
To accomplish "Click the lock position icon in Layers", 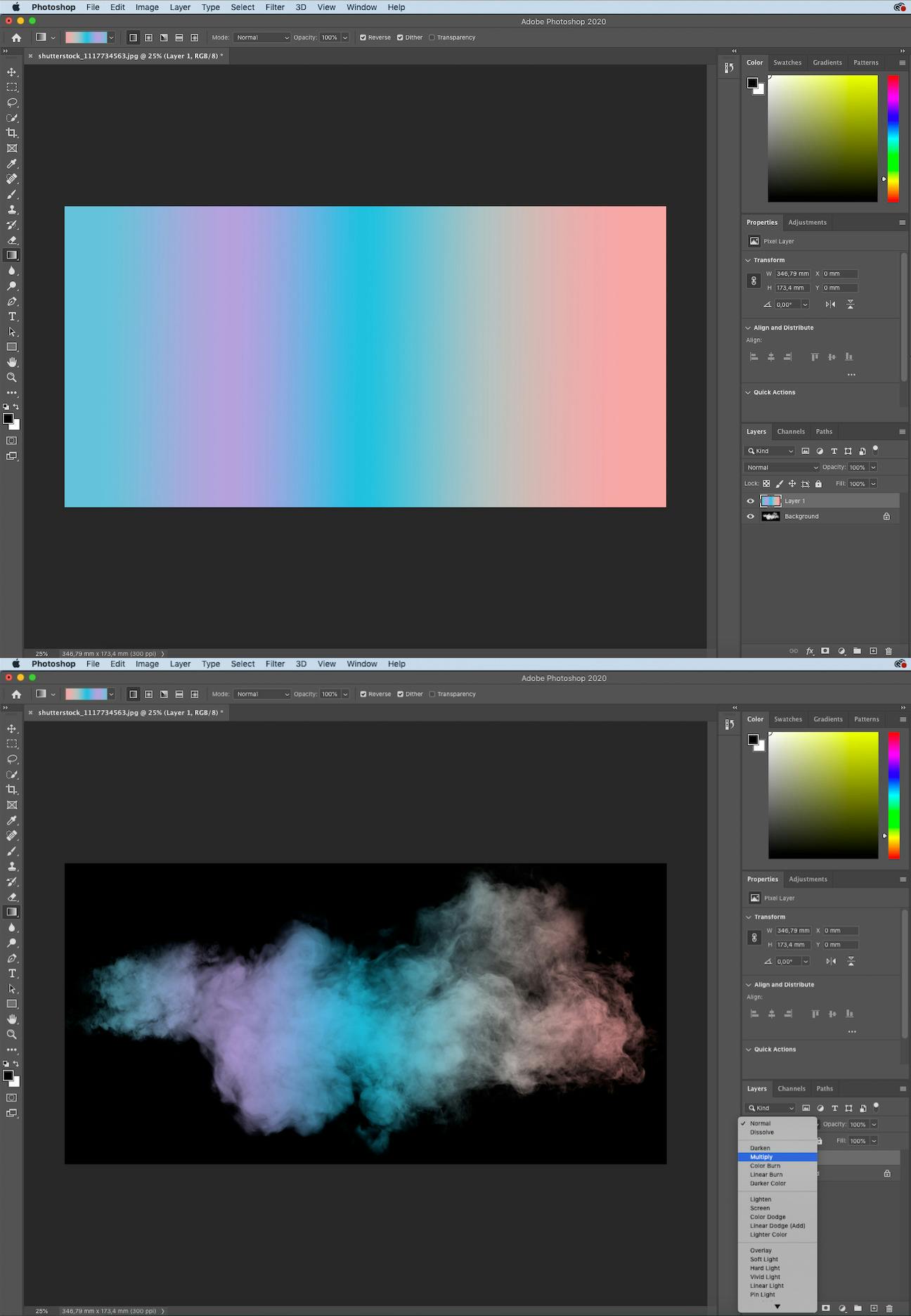I will click(x=792, y=484).
